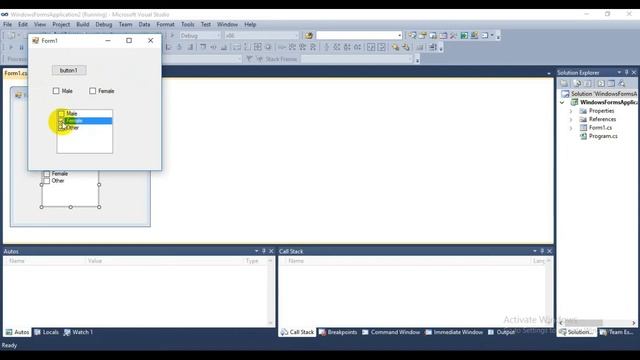The width and height of the screenshot is (640, 360).
Task: Open the Edit menu
Action: pyautogui.click(x=23, y=24)
